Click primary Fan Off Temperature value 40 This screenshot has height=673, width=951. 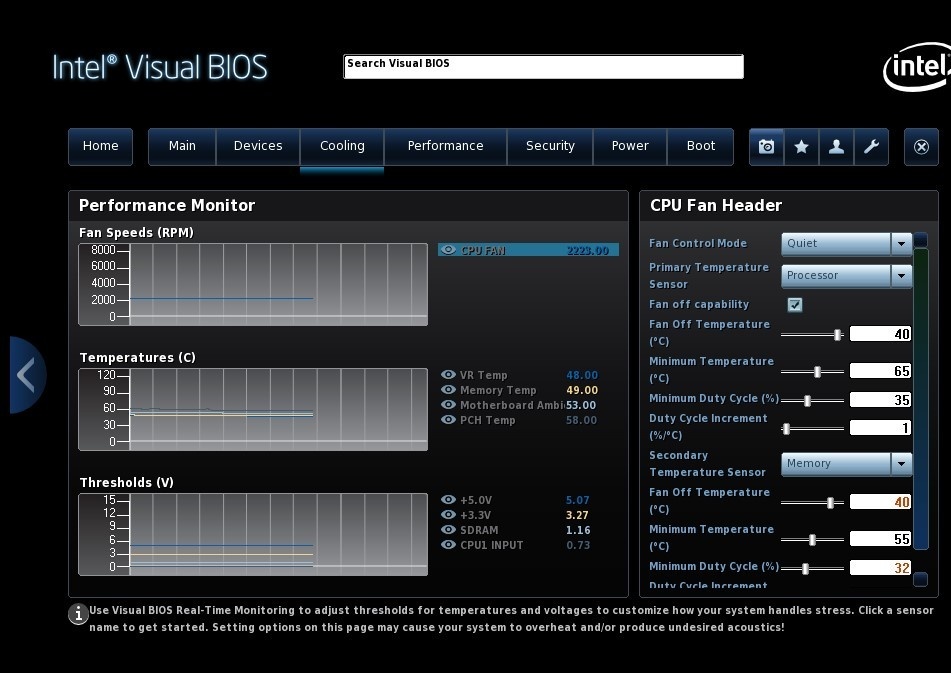click(881, 334)
